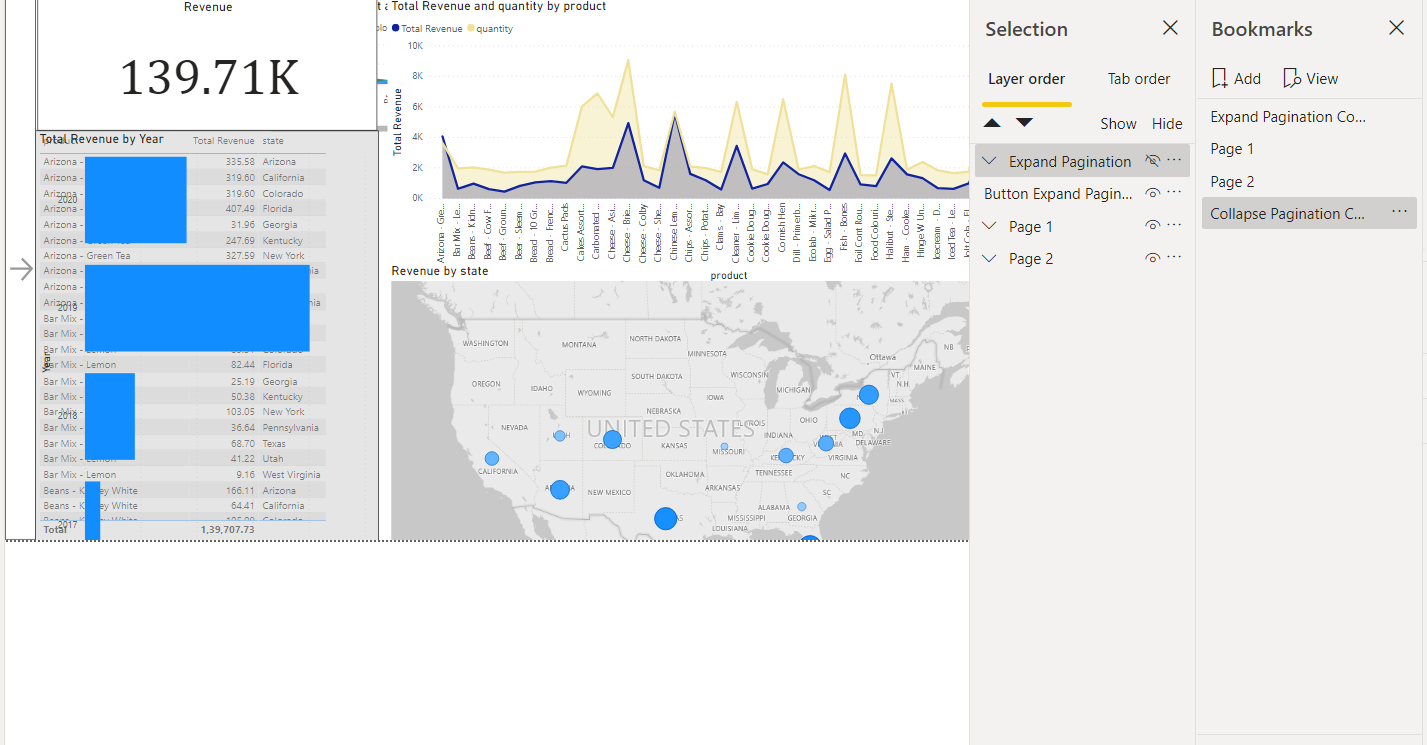Expand the Page 2 group chevron
This screenshot has height=745, width=1427.
[990, 258]
